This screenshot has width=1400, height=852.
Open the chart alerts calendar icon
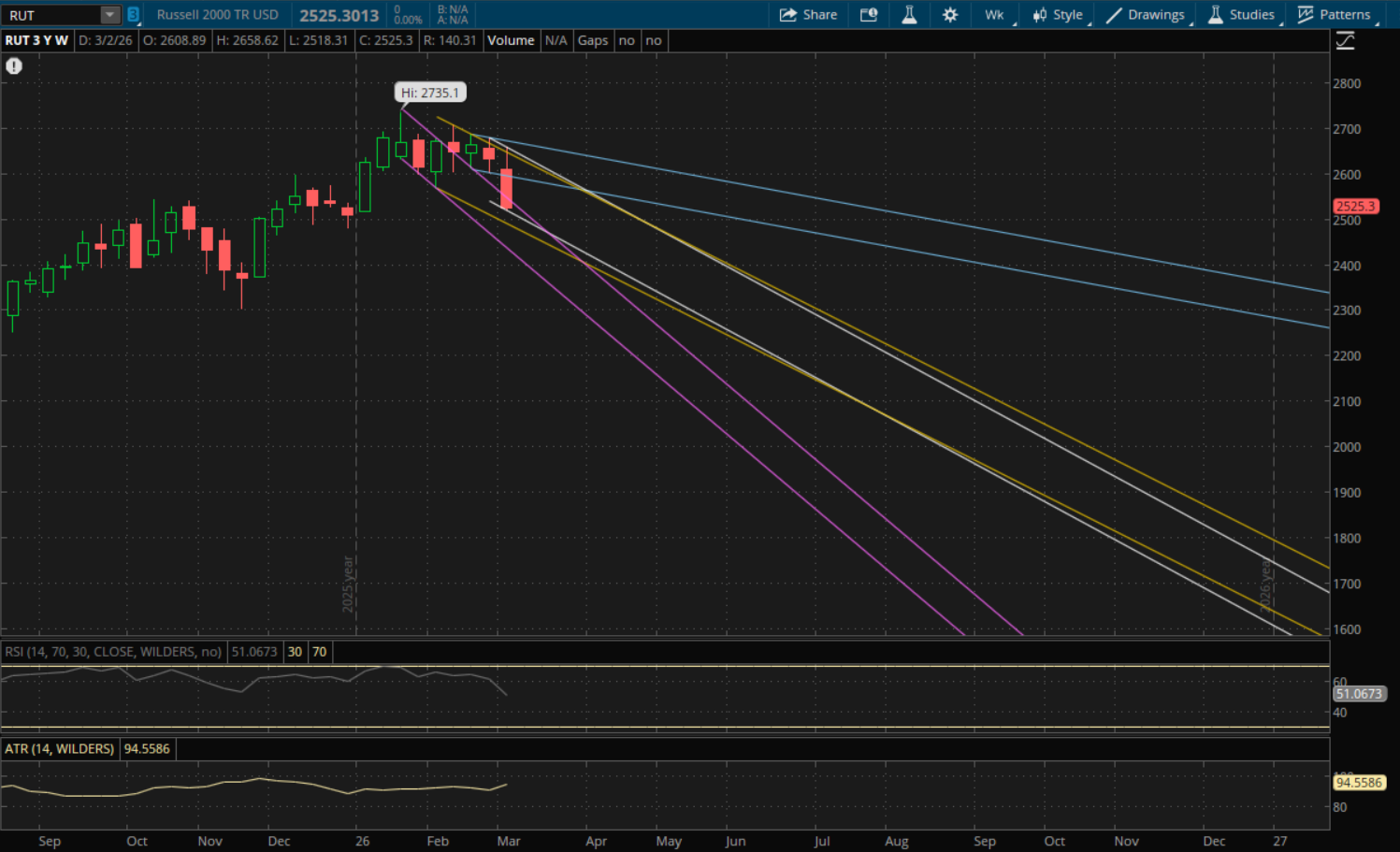click(869, 15)
